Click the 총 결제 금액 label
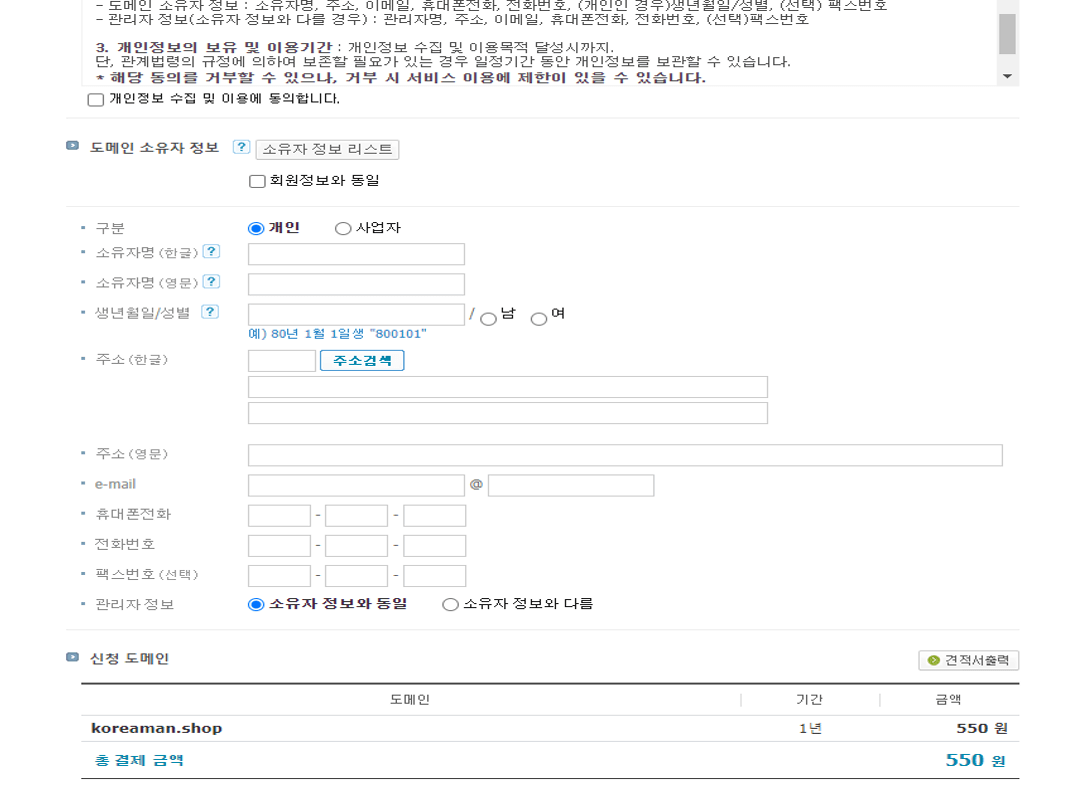Screen dimensions: 1084x810 tap(139, 760)
